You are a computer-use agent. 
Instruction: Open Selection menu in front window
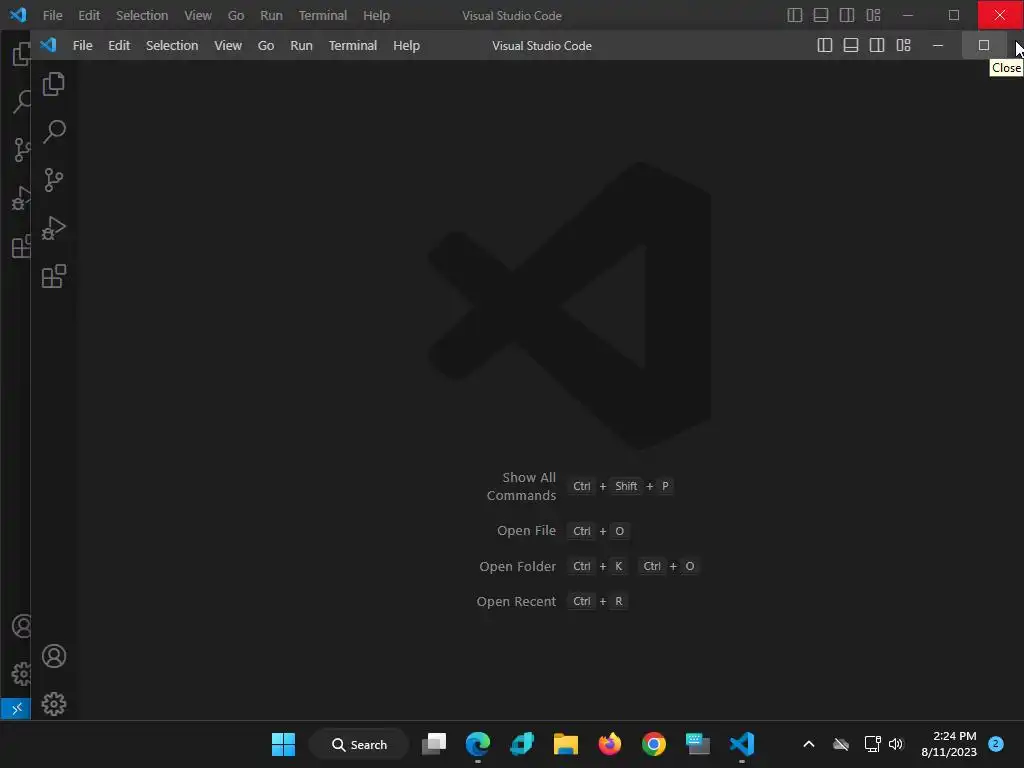pos(172,46)
